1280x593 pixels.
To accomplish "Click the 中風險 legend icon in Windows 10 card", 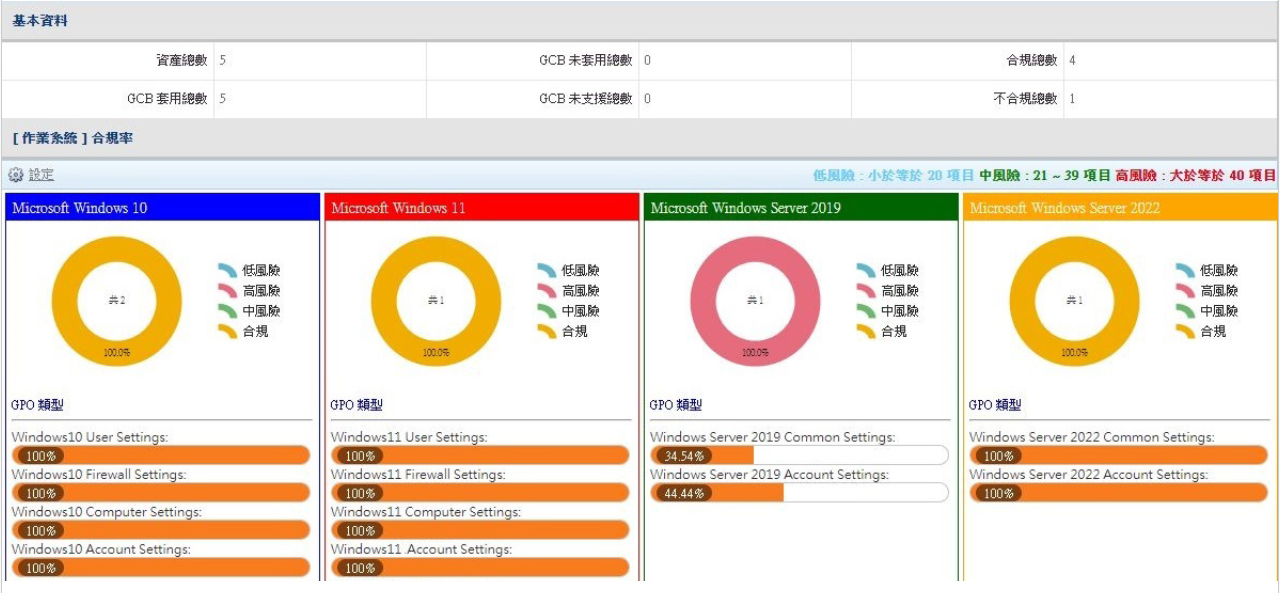I will click(228, 311).
